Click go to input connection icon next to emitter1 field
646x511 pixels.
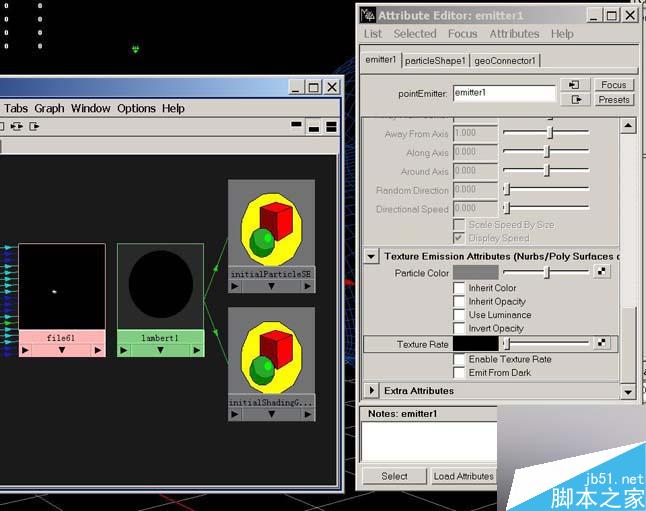click(x=574, y=85)
